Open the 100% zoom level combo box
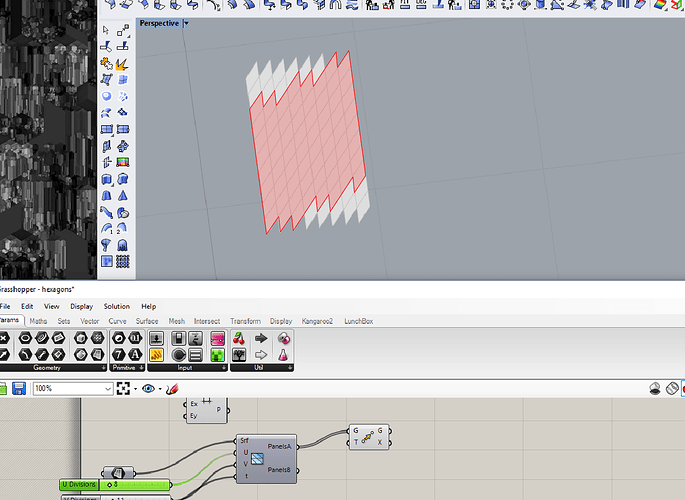The height and width of the screenshot is (500, 685). coord(73,388)
